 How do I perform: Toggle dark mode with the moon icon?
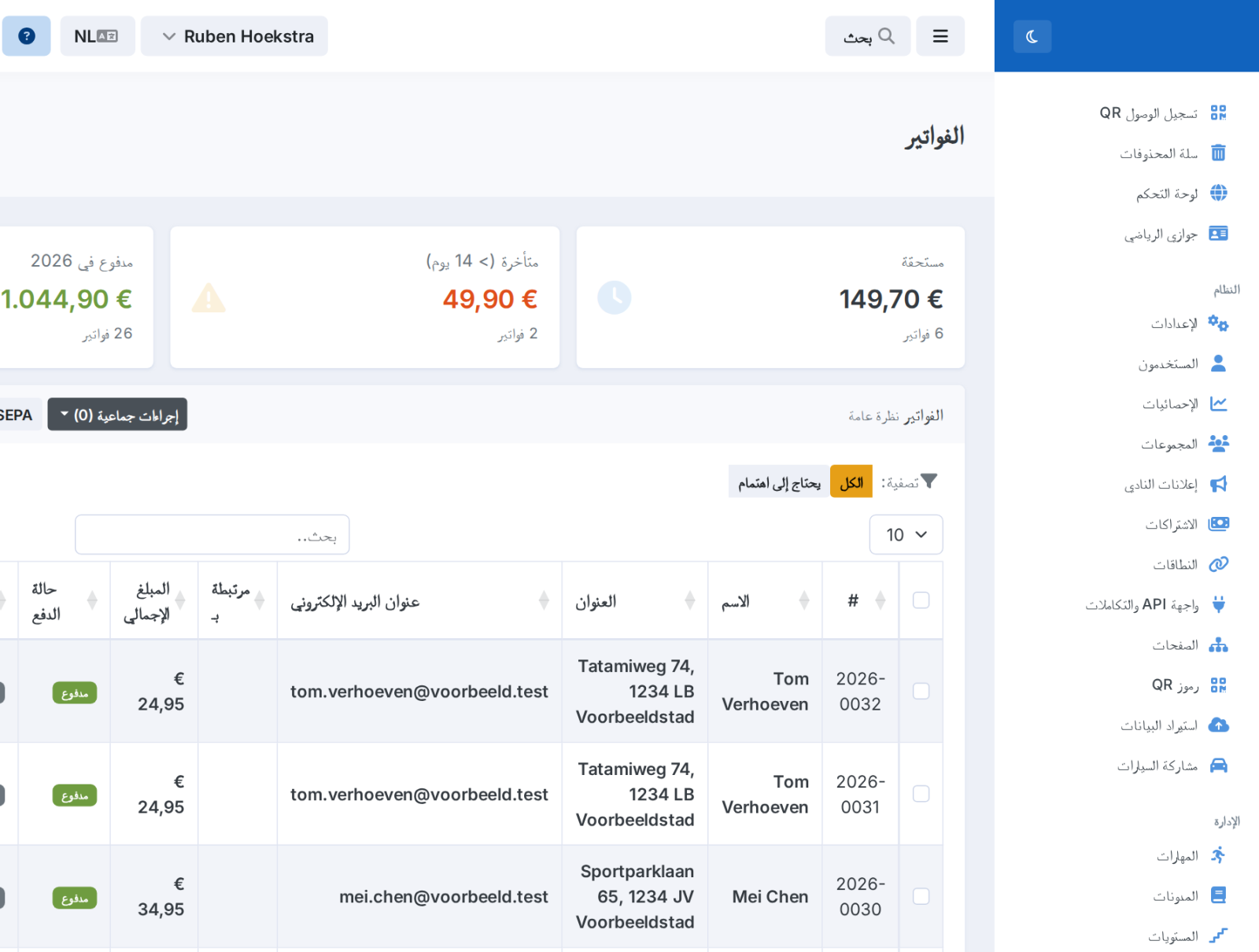click(1032, 36)
